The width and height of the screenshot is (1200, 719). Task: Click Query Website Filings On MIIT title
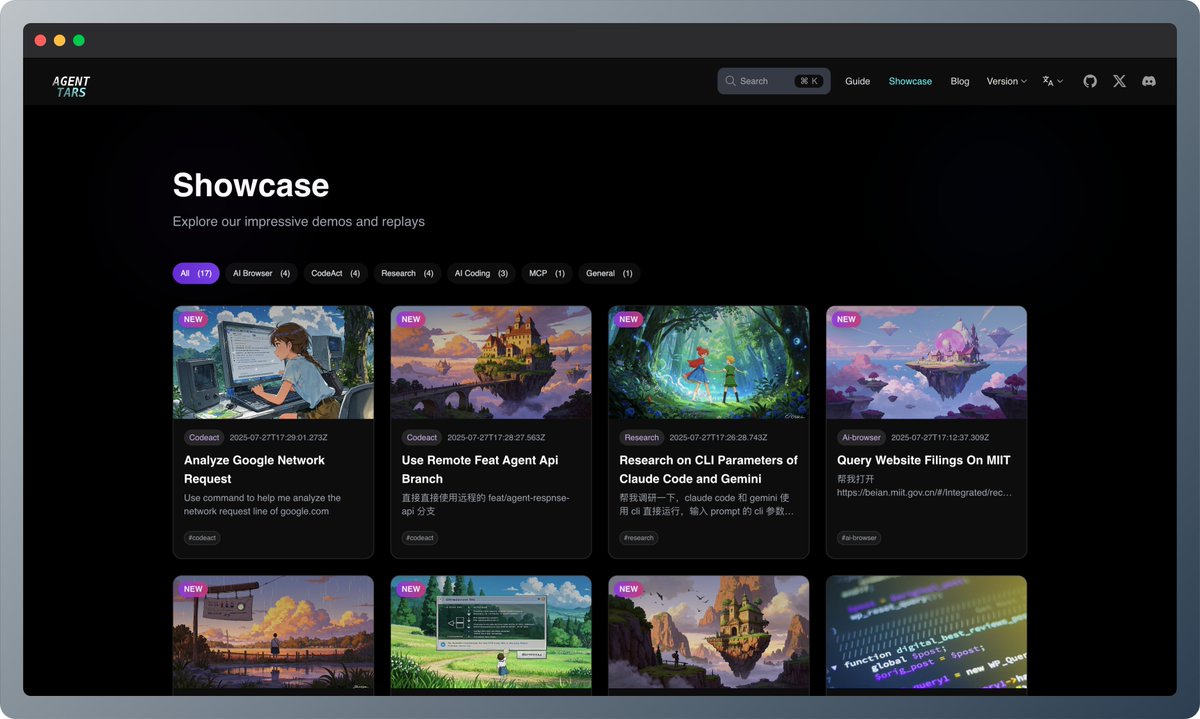click(924, 460)
